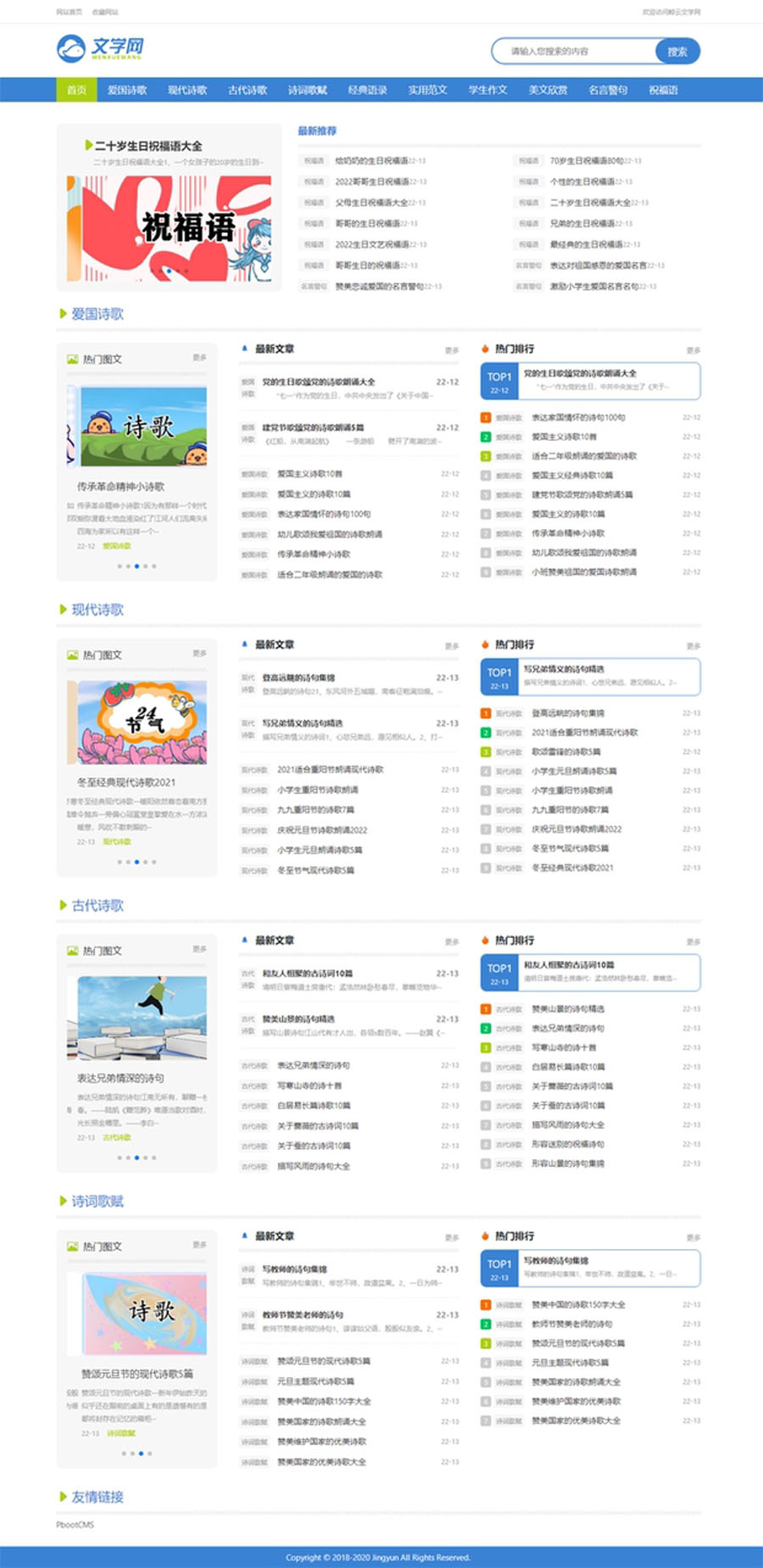Click flame icon beside 热门排行 in 现代诗歌 section
Viewport: 763px width, 1568px height.
(485, 644)
